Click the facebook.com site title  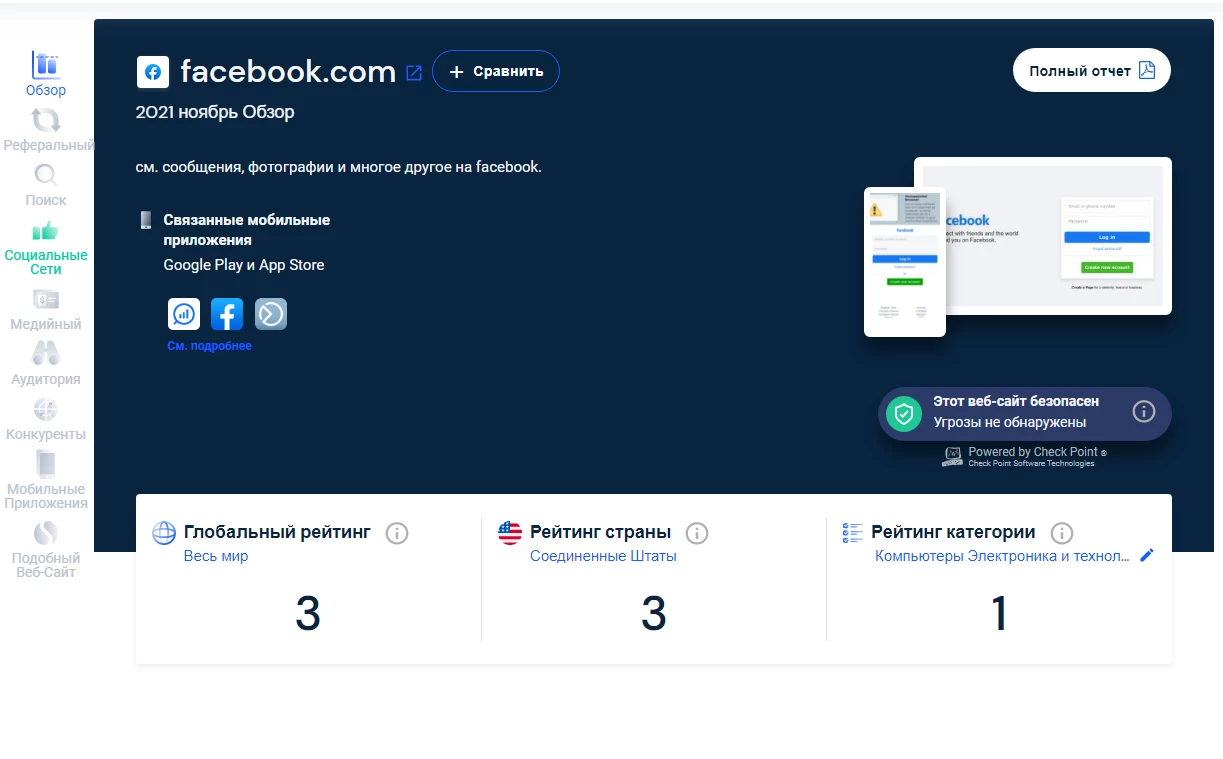[288, 72]
